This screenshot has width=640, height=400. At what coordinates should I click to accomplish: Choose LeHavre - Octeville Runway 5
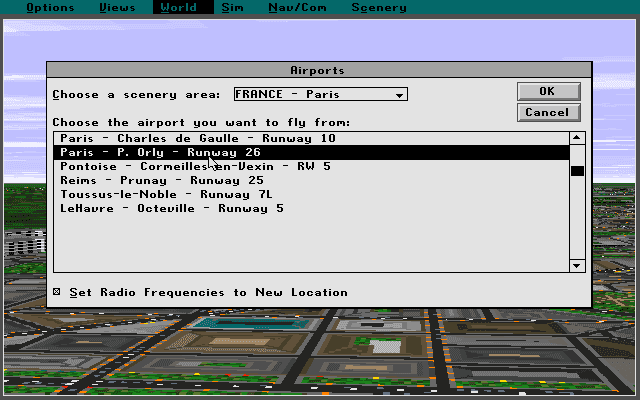[x=172, y=208]
